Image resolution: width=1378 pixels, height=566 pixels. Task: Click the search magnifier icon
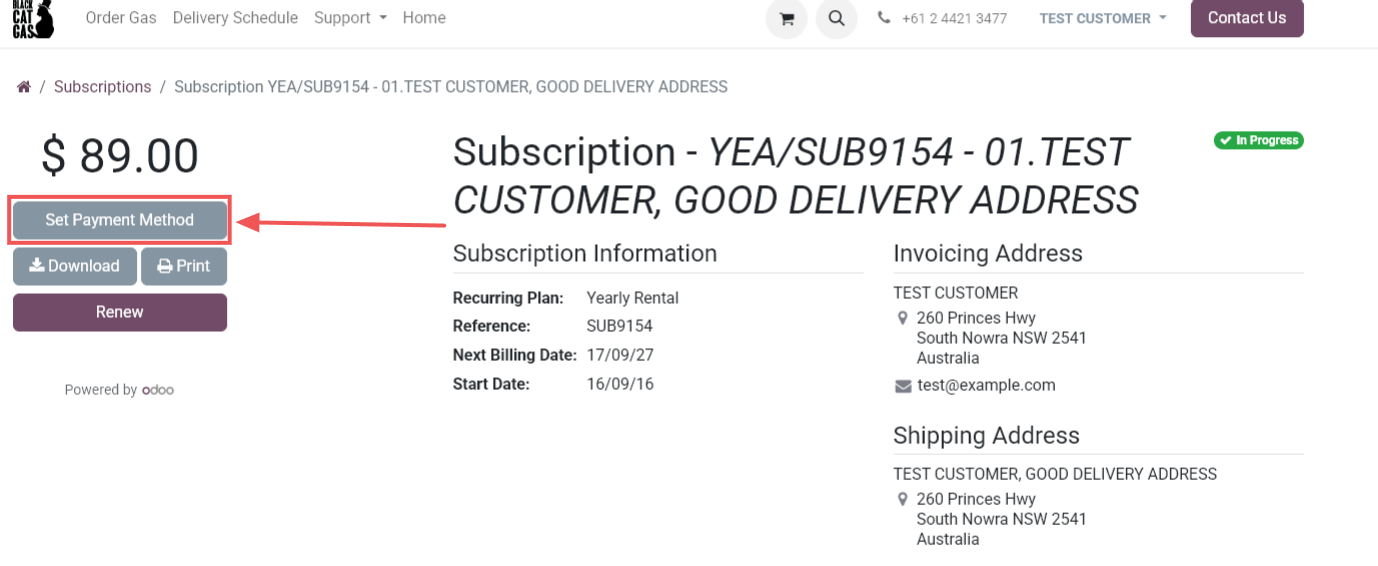836,19
